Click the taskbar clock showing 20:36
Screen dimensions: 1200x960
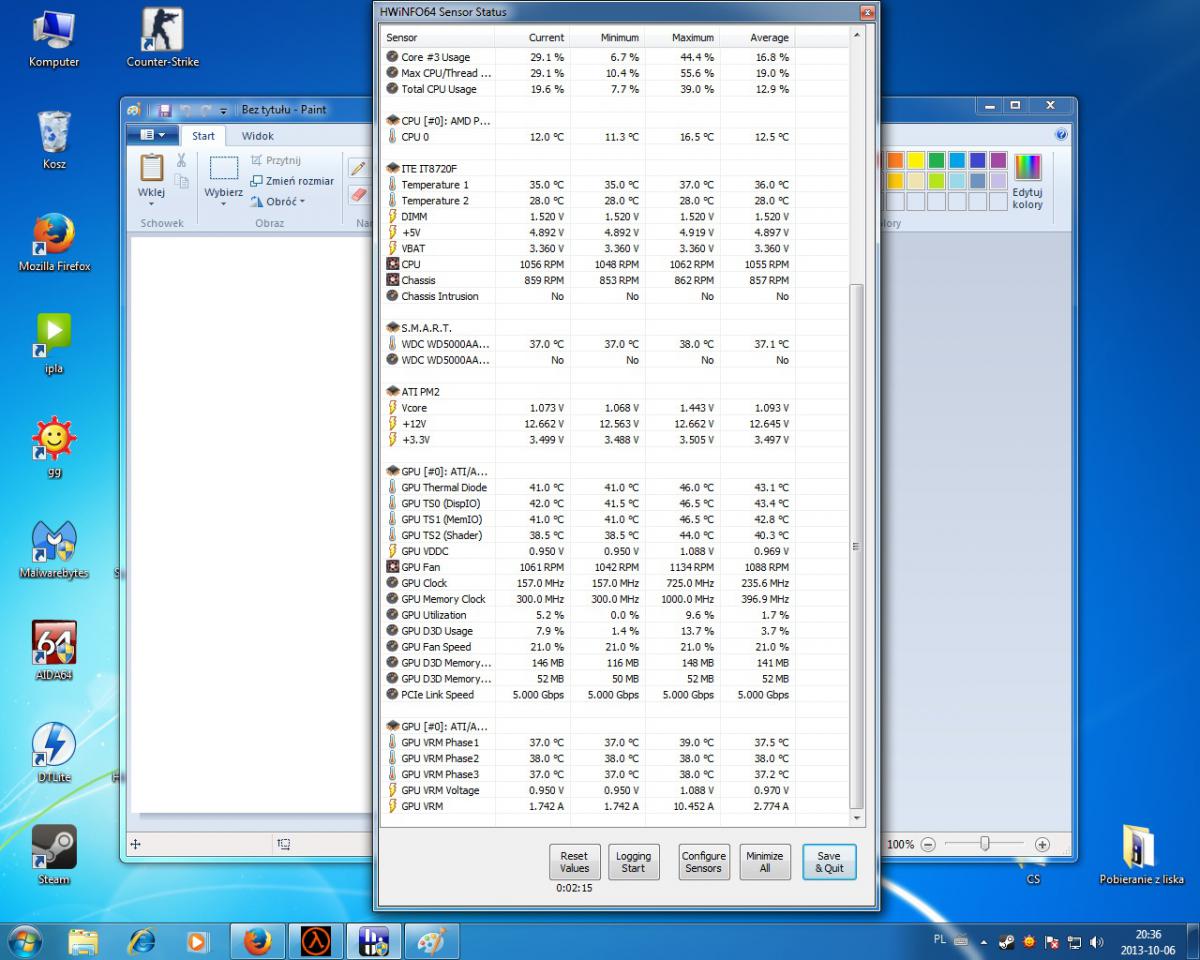click(1148, 942)
